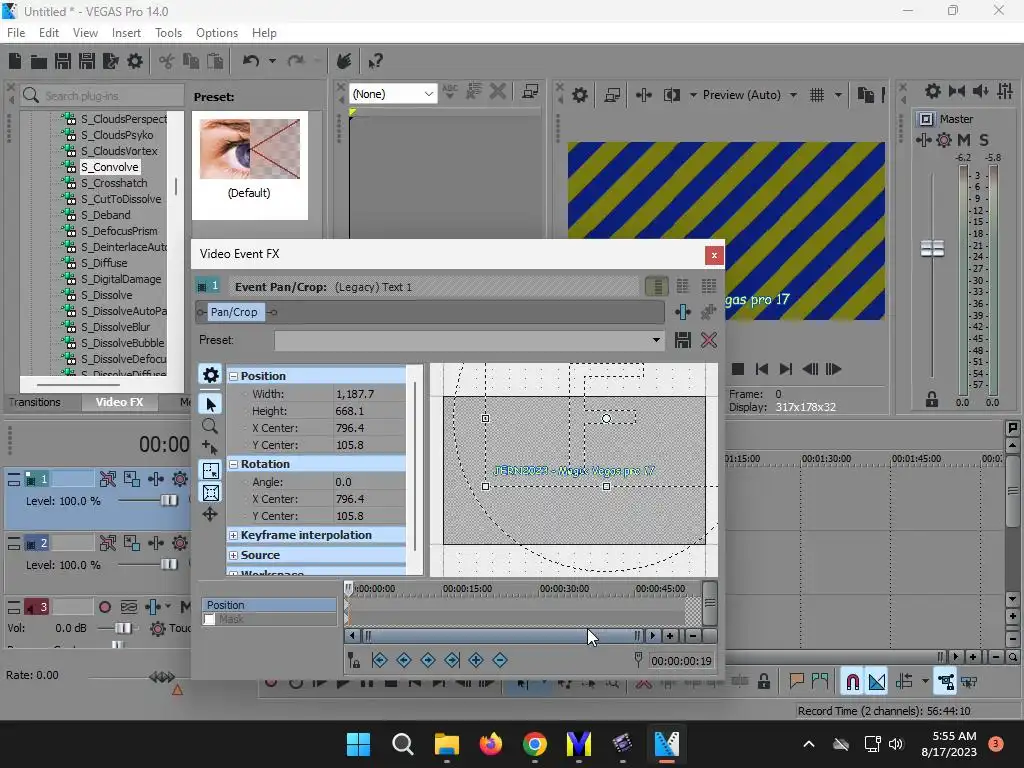The image size is (1024, 768).
Task: Click the New project icon in main toolbar
Action: coord(15,61)
